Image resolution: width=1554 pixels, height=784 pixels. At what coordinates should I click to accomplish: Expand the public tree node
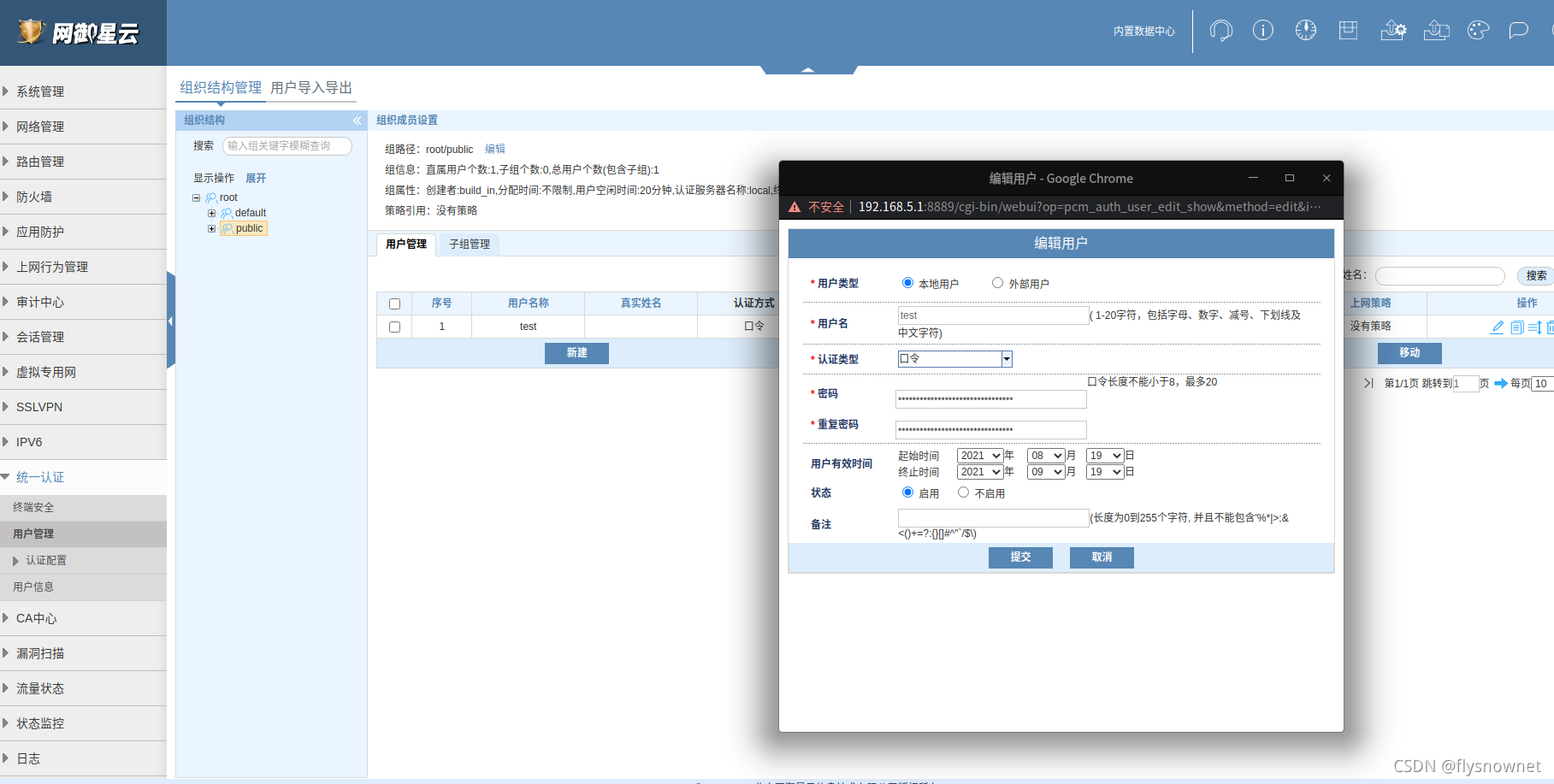pyautogui.click(x=212, y=228)
